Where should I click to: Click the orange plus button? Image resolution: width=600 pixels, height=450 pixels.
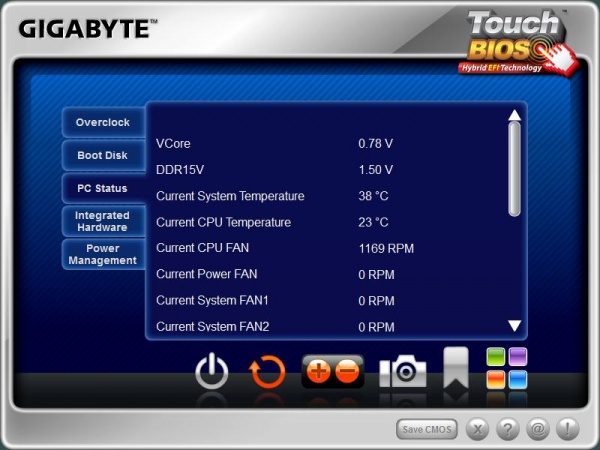(318, 371)
